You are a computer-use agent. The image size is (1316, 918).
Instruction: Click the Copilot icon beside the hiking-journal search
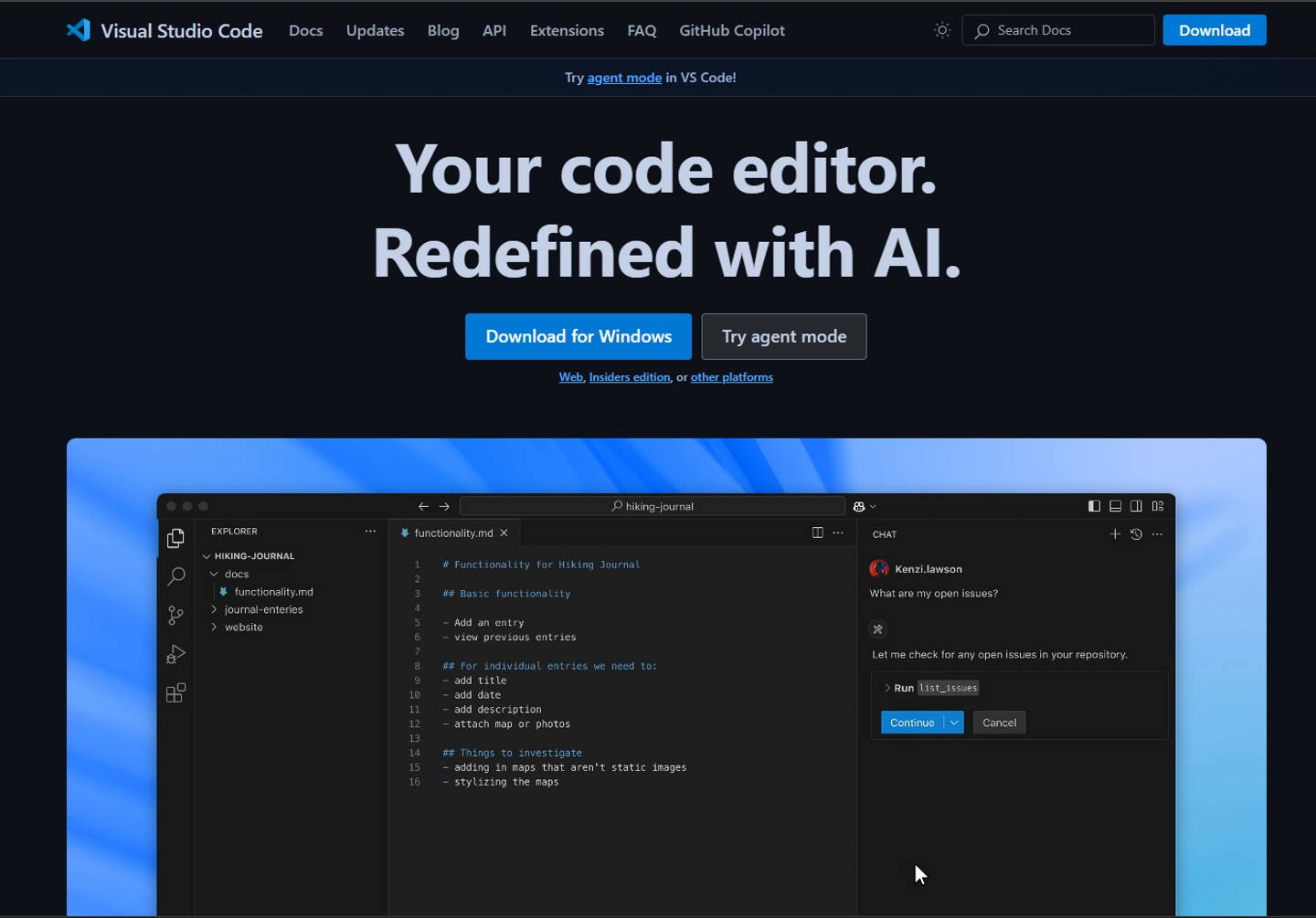pyautogui.click(x=859, y=506)
